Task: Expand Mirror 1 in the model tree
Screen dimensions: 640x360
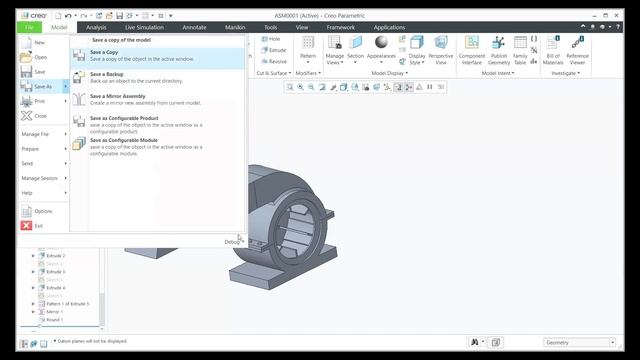Action: pyautogui.click(x=33, y=312)
